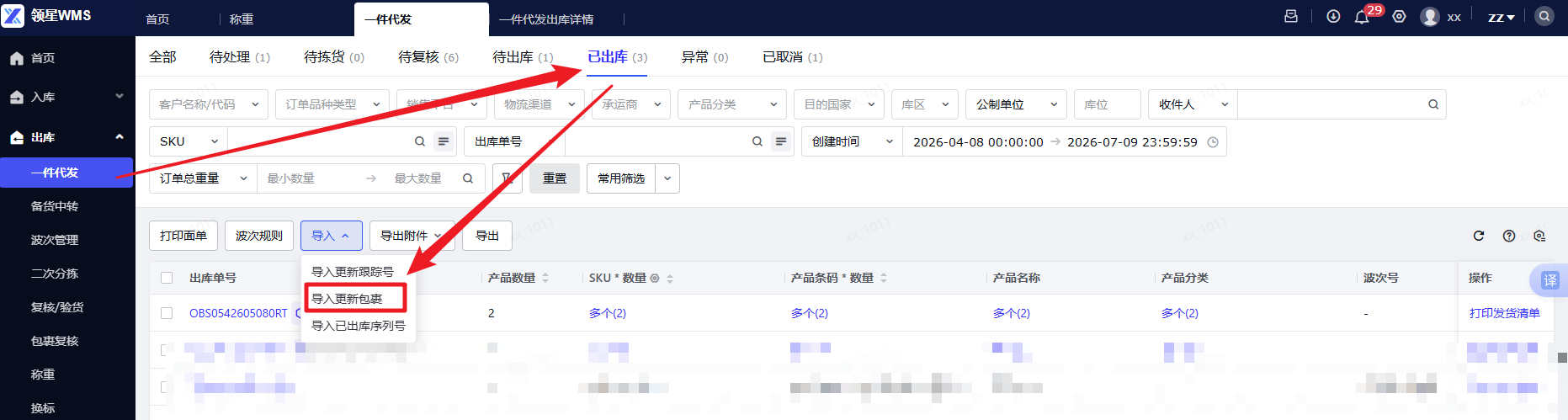
Task: Open the 产品分类 filter dropdown
Action: coord(732,104)
